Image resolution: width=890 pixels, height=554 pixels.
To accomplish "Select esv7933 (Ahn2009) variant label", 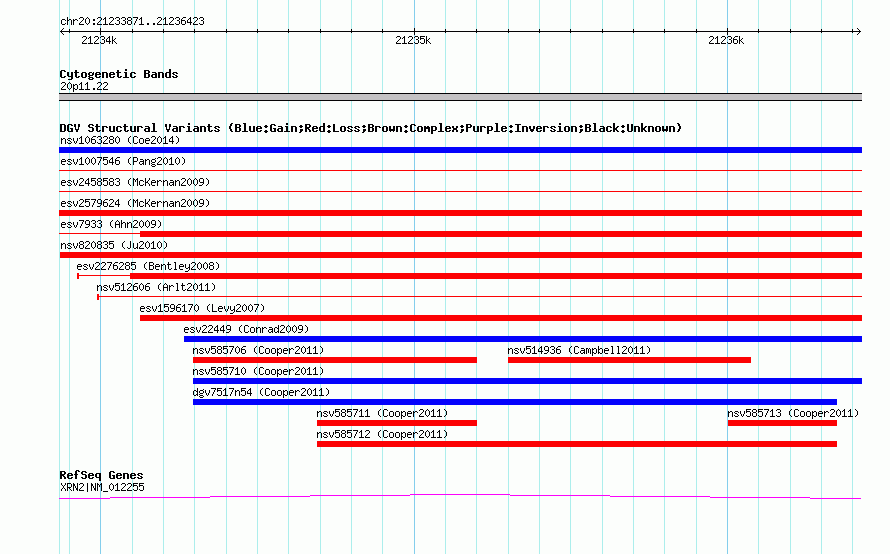I will tap(111, 224).
